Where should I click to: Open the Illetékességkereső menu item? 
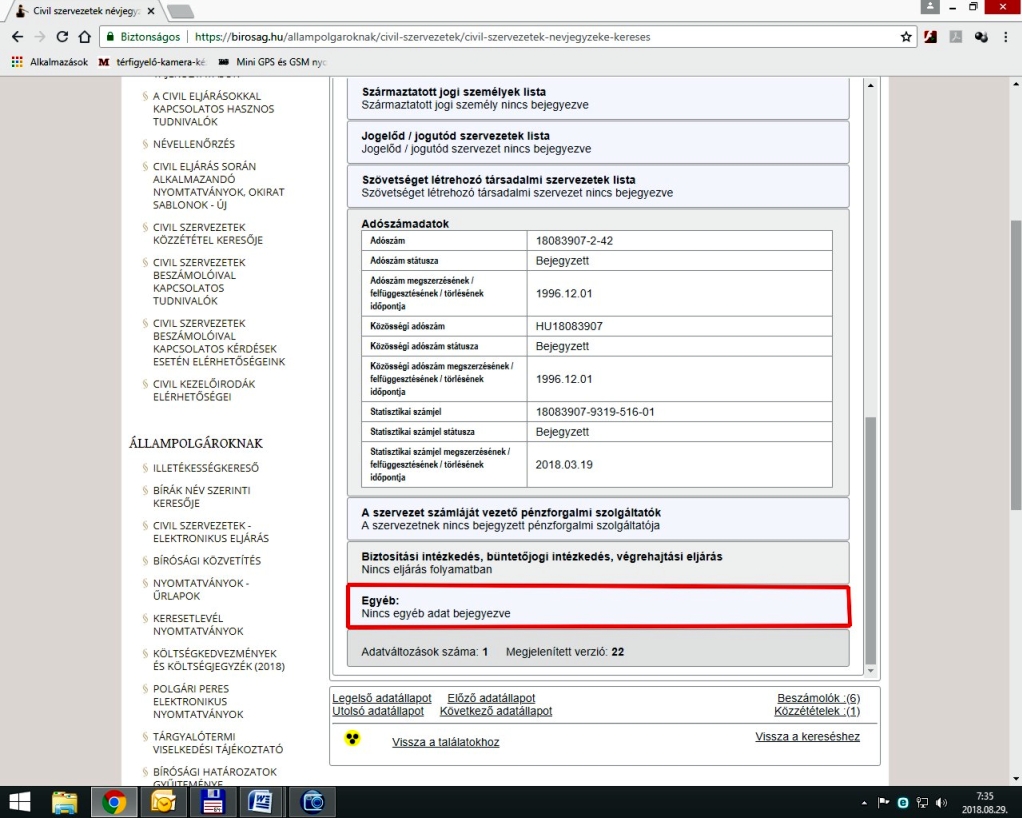[205, 468]
